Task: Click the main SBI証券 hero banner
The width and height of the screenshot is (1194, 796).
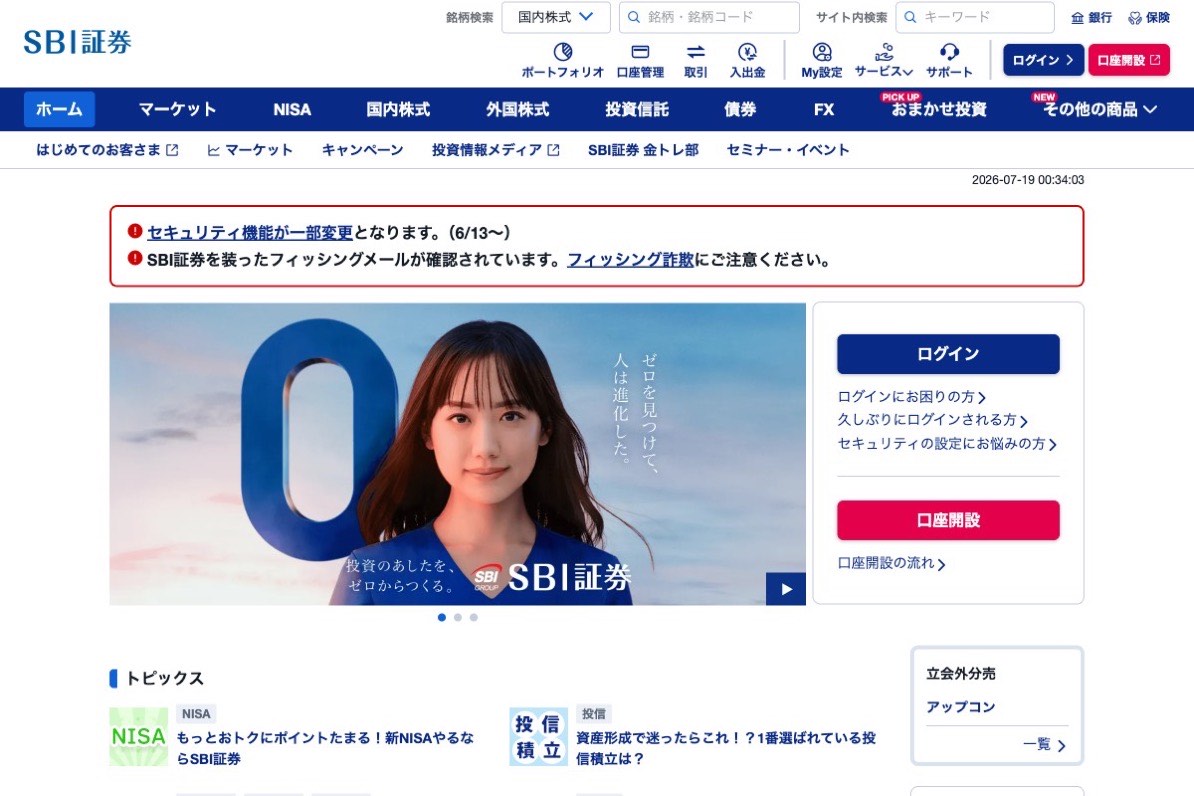Action: coord(457,454)
